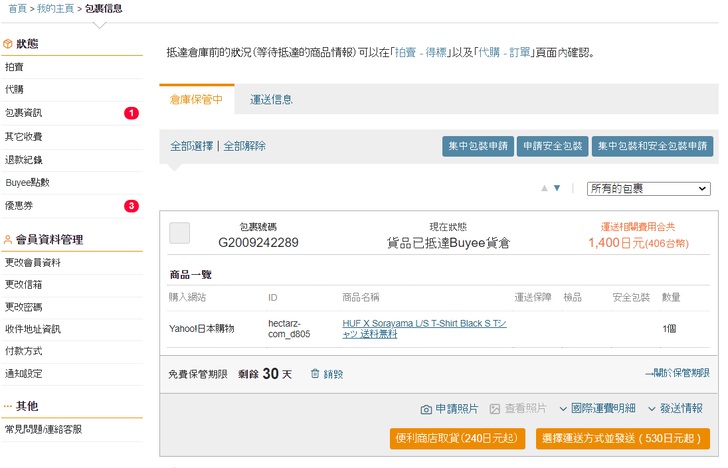The width and height of the screenshot is (728, 468).
Task: Click the ascending sort up arrow
Action: click(x=544, y=188)
